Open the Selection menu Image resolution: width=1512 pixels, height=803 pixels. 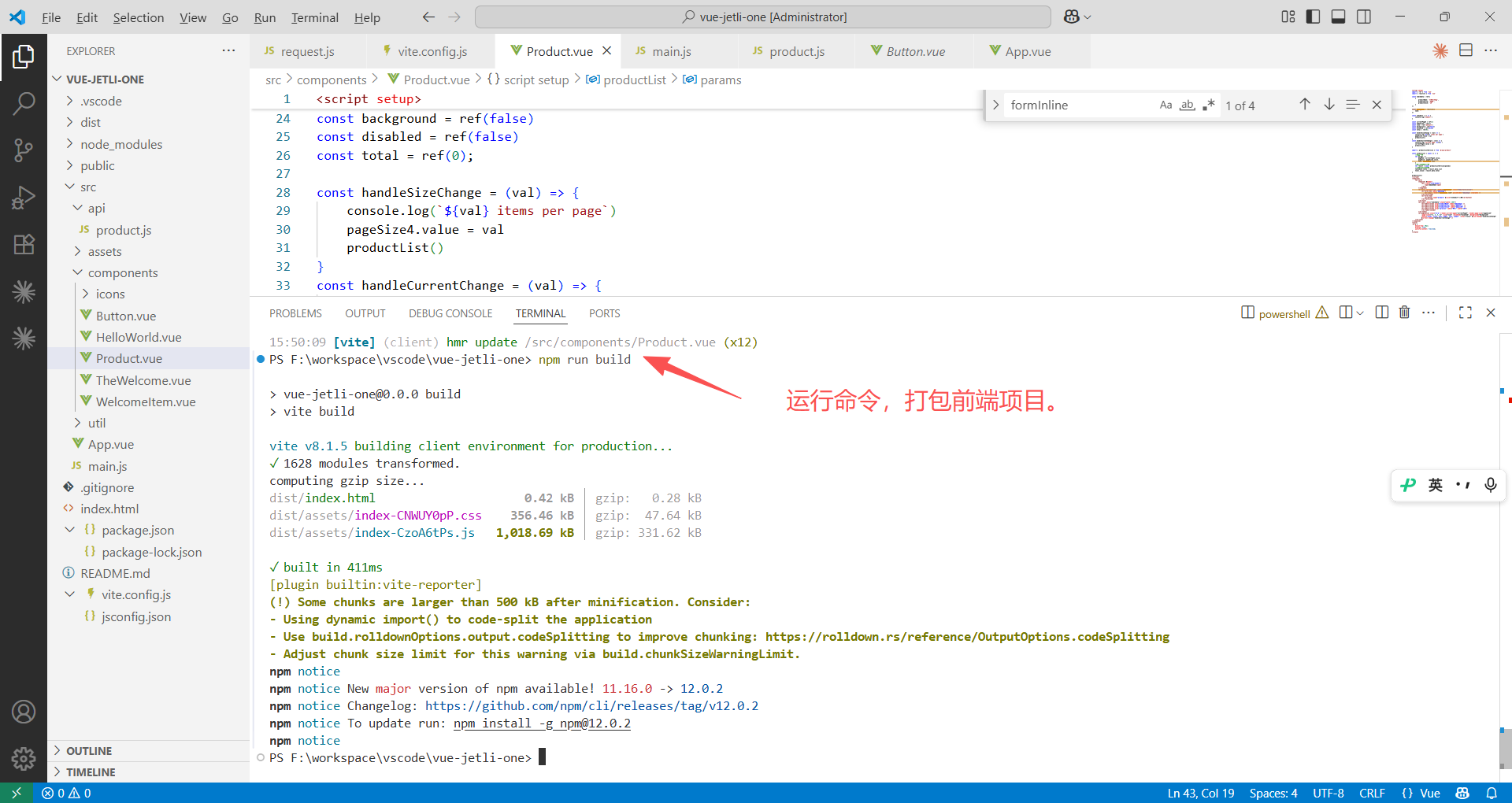coord(139,17)
